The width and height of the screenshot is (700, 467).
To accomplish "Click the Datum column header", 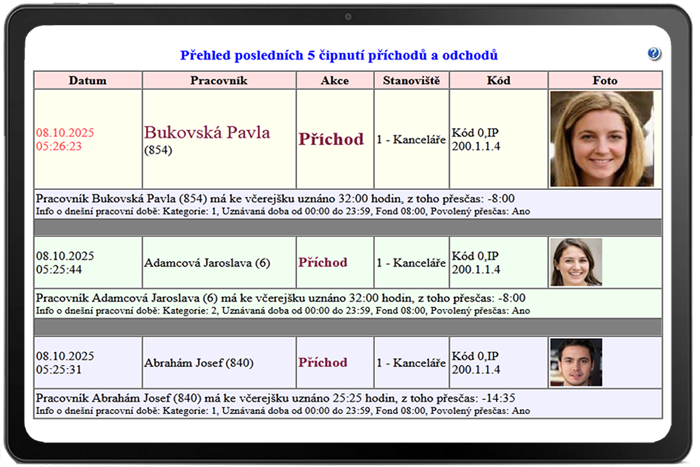I will pyautogui.click(x=88, y=80).
